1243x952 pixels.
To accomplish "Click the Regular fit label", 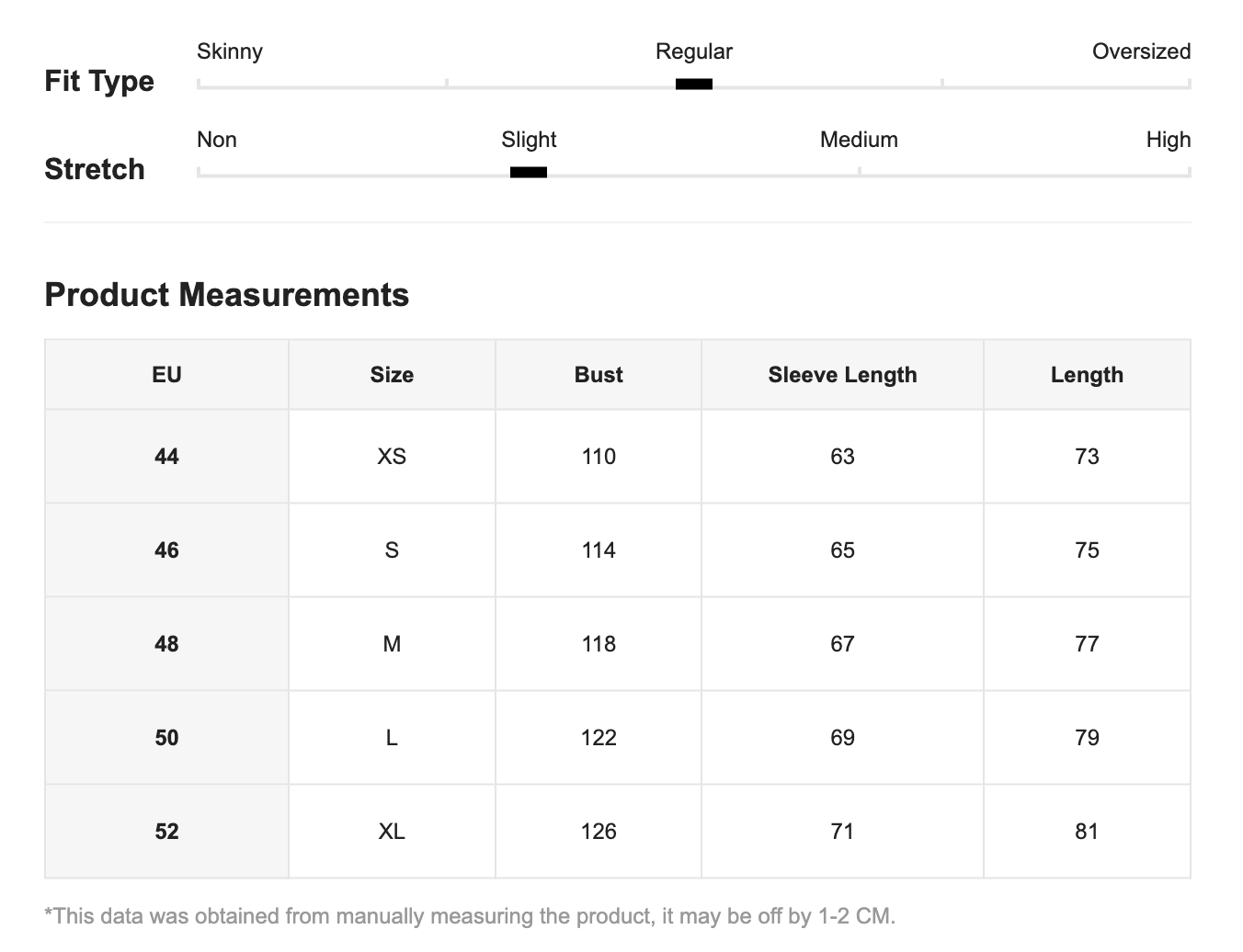I will (x=693, y=51).
